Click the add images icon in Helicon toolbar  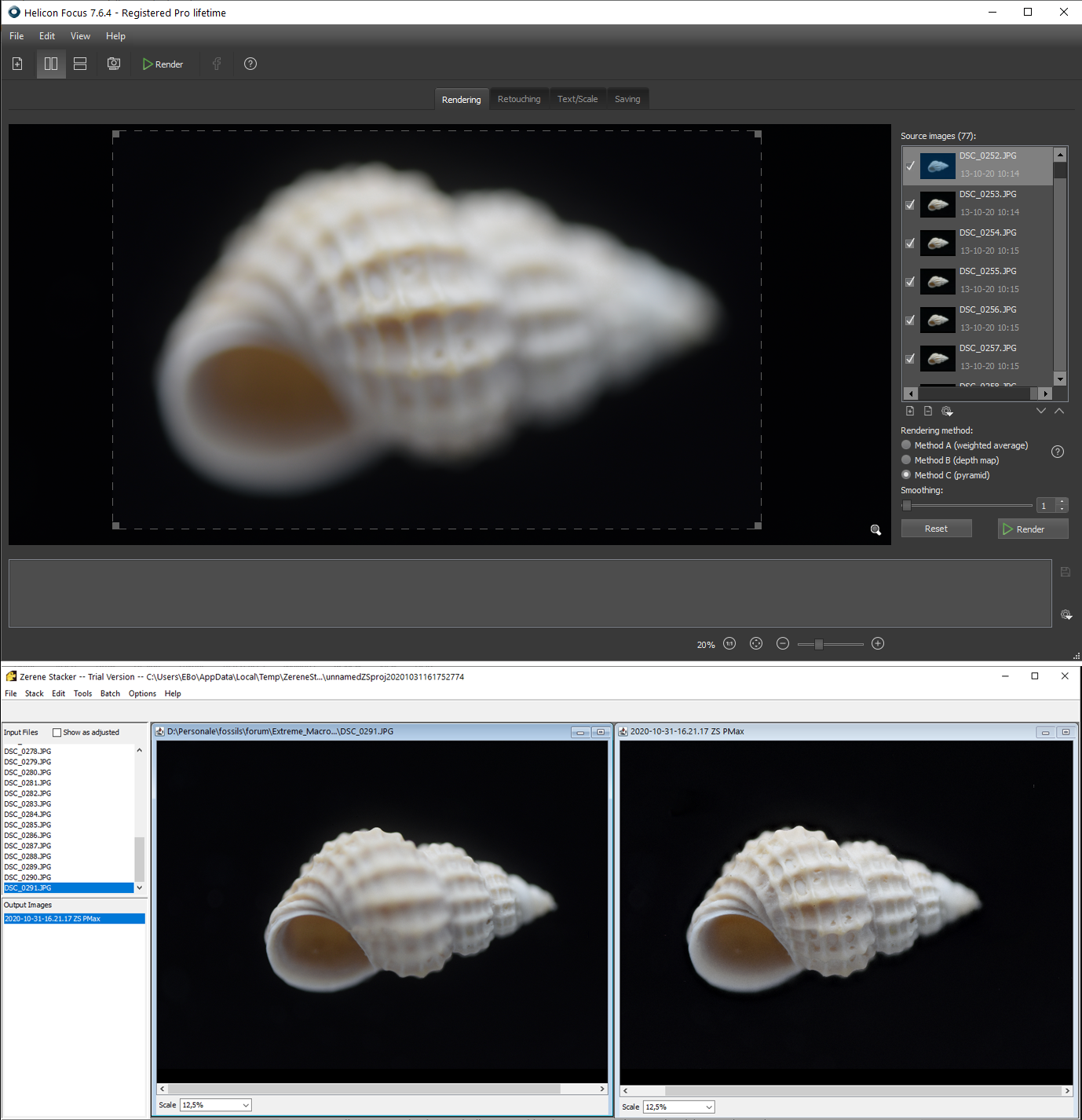pyautogui.click(x=17, y=64)
